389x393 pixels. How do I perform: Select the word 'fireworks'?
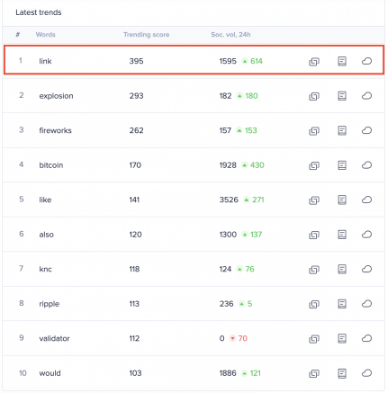[x=55, y=130]
